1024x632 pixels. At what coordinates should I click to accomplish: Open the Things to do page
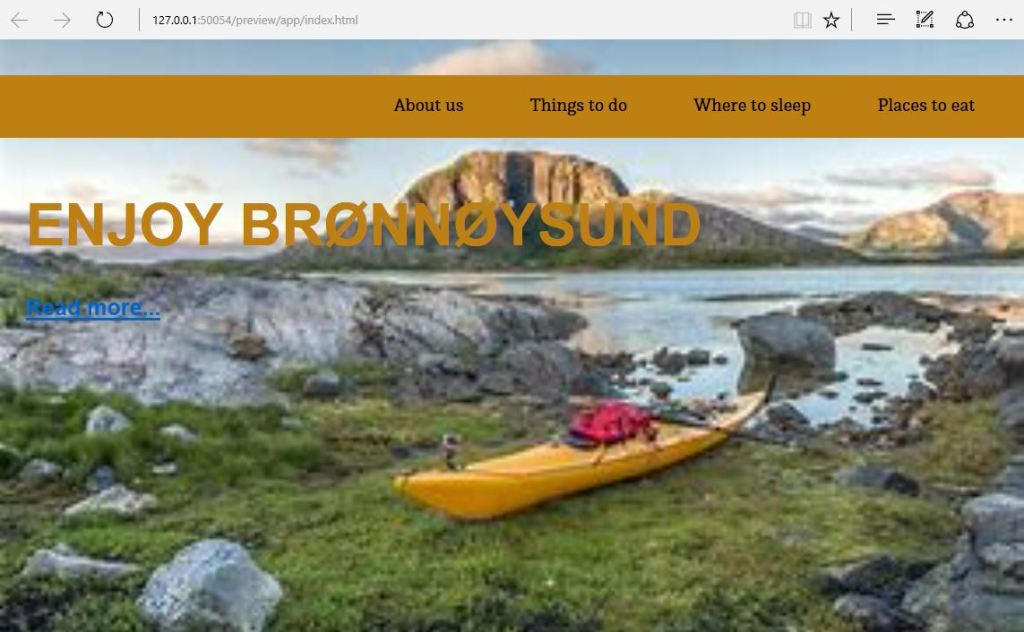578,105
